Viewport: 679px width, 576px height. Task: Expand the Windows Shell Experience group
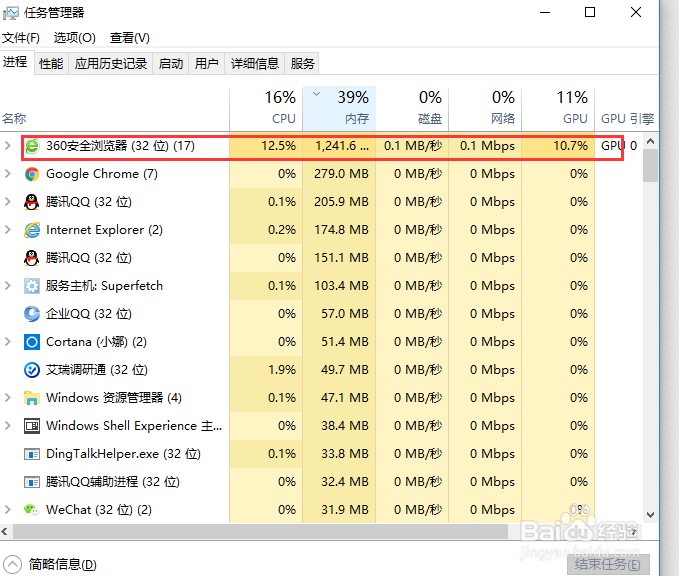coord(7,426)
